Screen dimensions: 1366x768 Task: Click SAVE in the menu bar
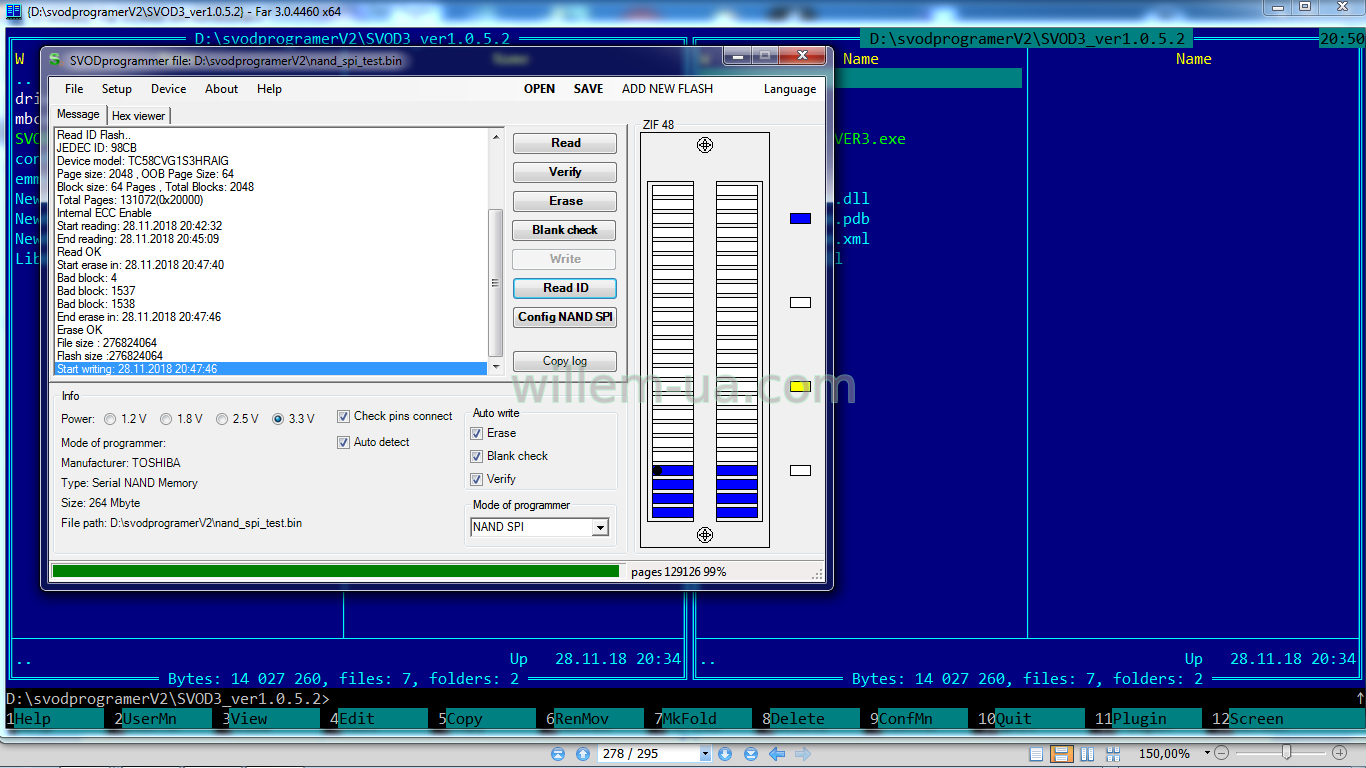pyautogui.click(x=589, y=89)
